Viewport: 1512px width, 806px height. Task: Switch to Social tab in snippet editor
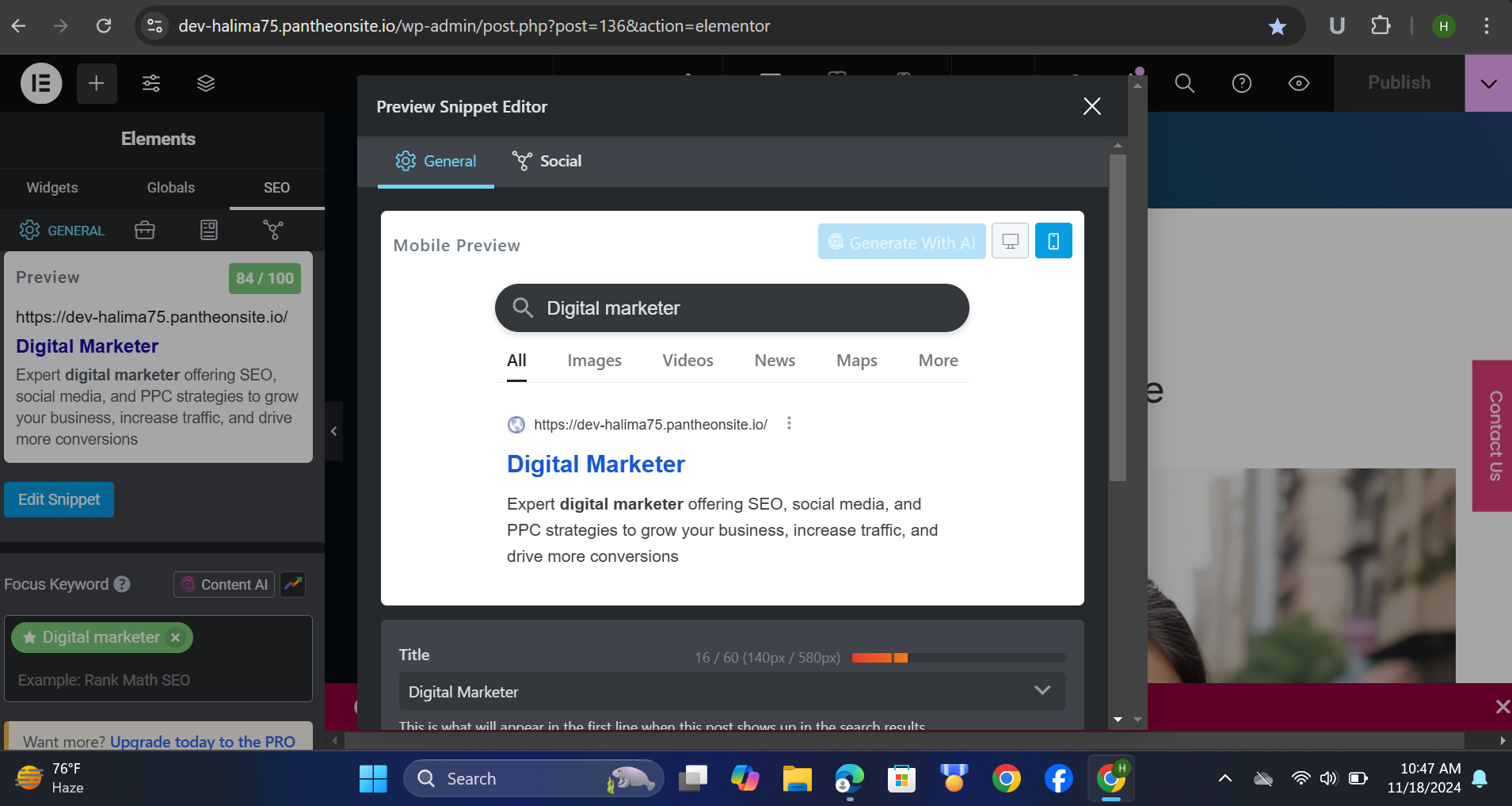(547, 162)
